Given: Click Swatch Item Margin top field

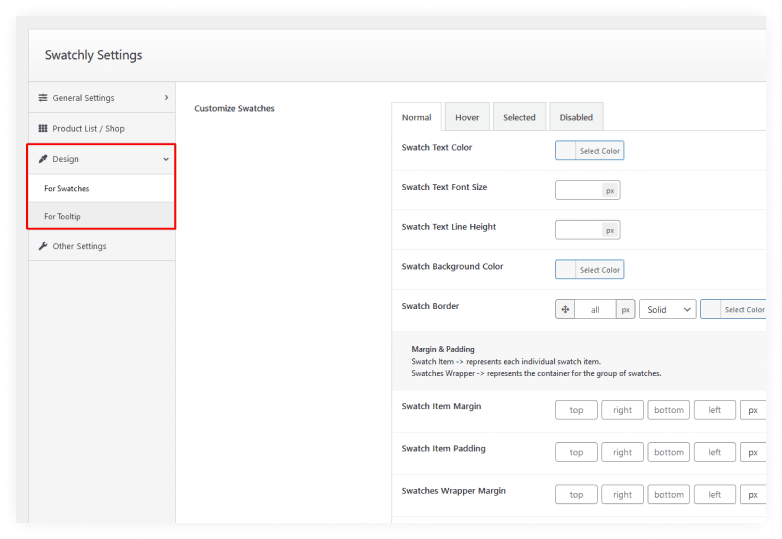Looking at the screenshot, I should point(576,410).
